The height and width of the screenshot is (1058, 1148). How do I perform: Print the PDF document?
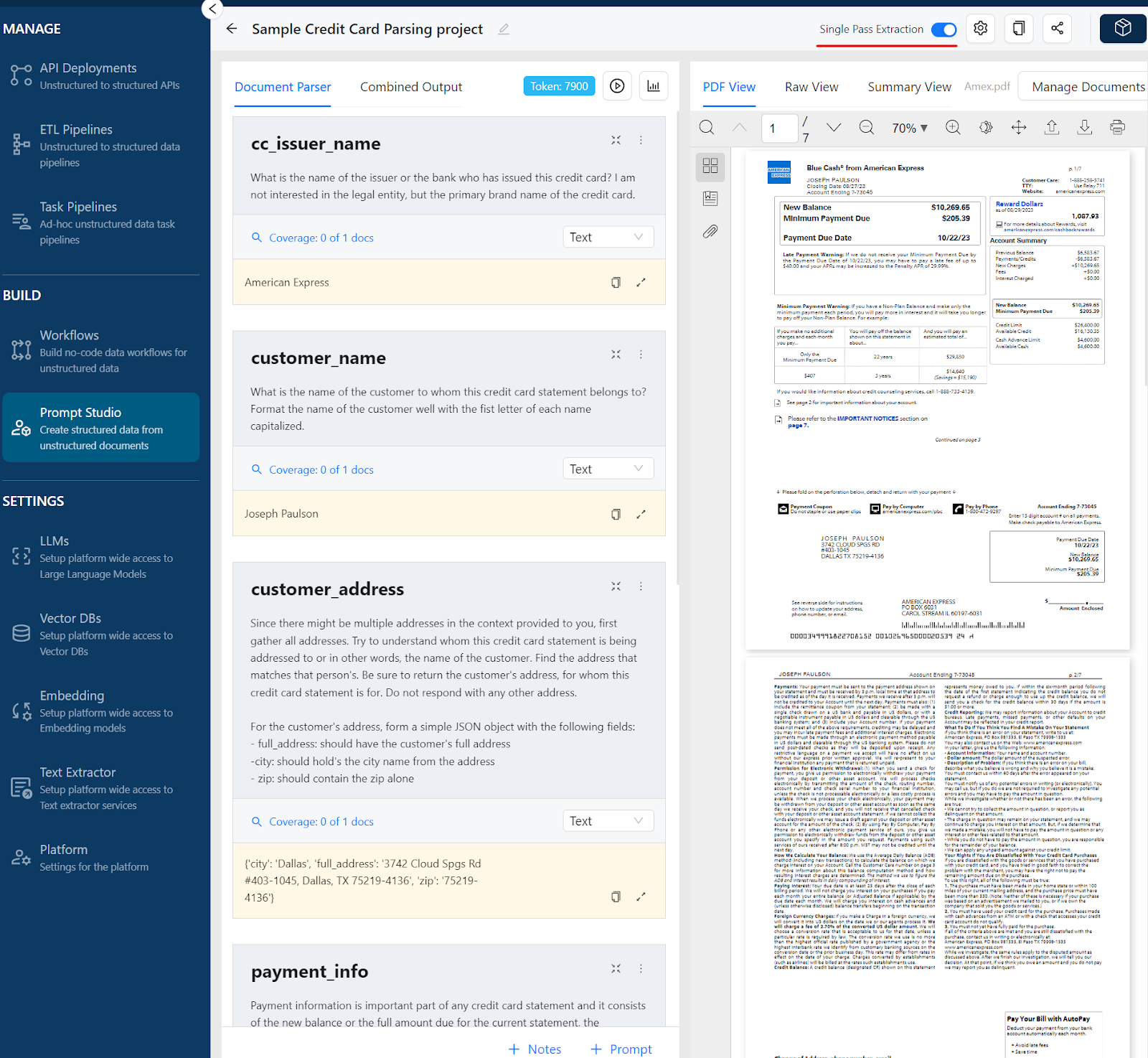1117,128
